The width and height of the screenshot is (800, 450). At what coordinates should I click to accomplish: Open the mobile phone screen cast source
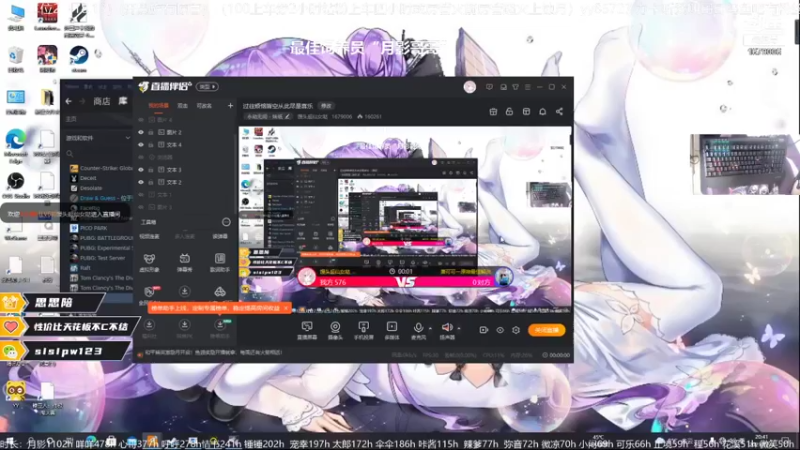363,330
